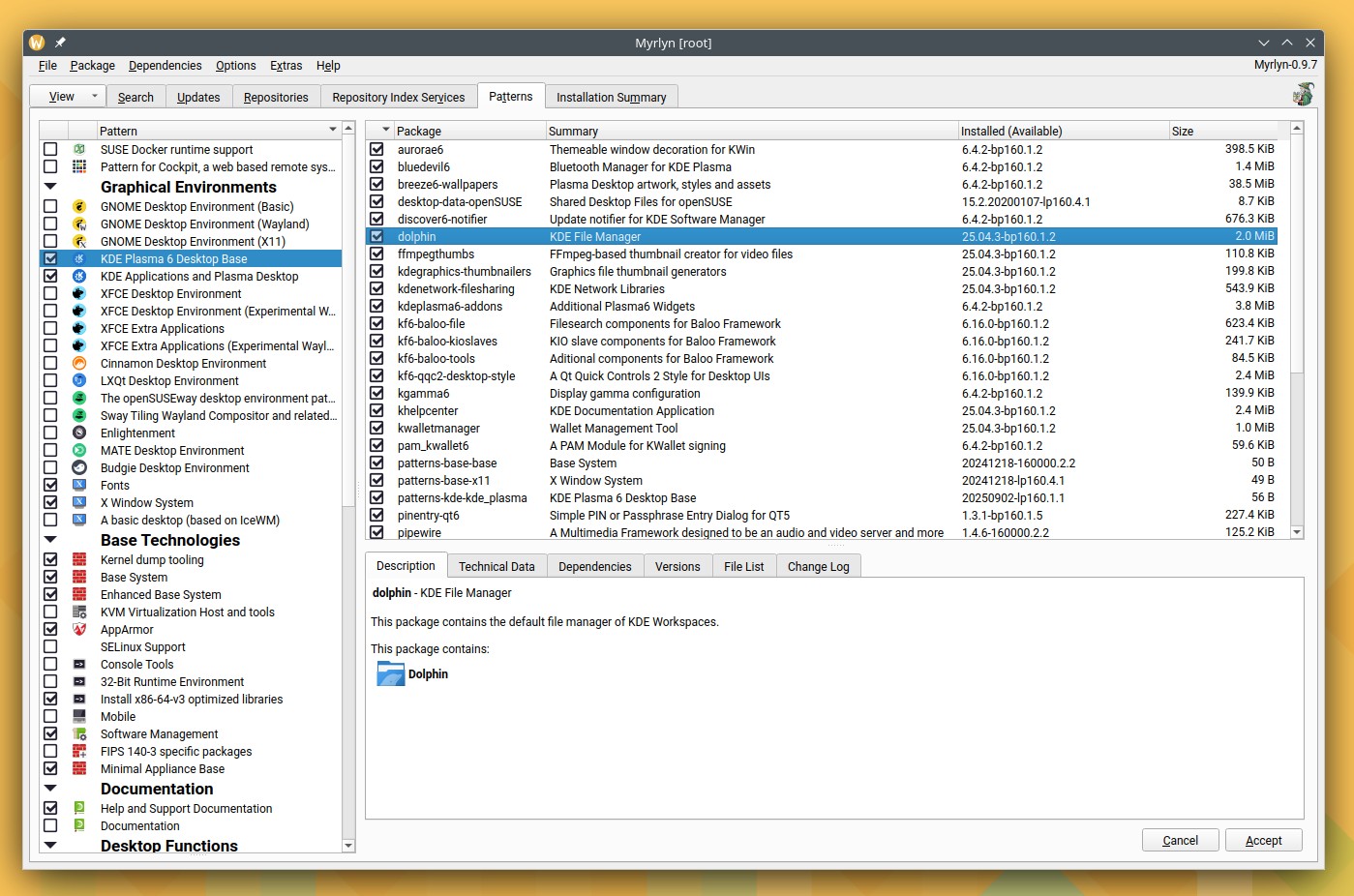Open the Dependencies menu
The width and height of the screenshot is (1354, 896).
coord(165,66)
